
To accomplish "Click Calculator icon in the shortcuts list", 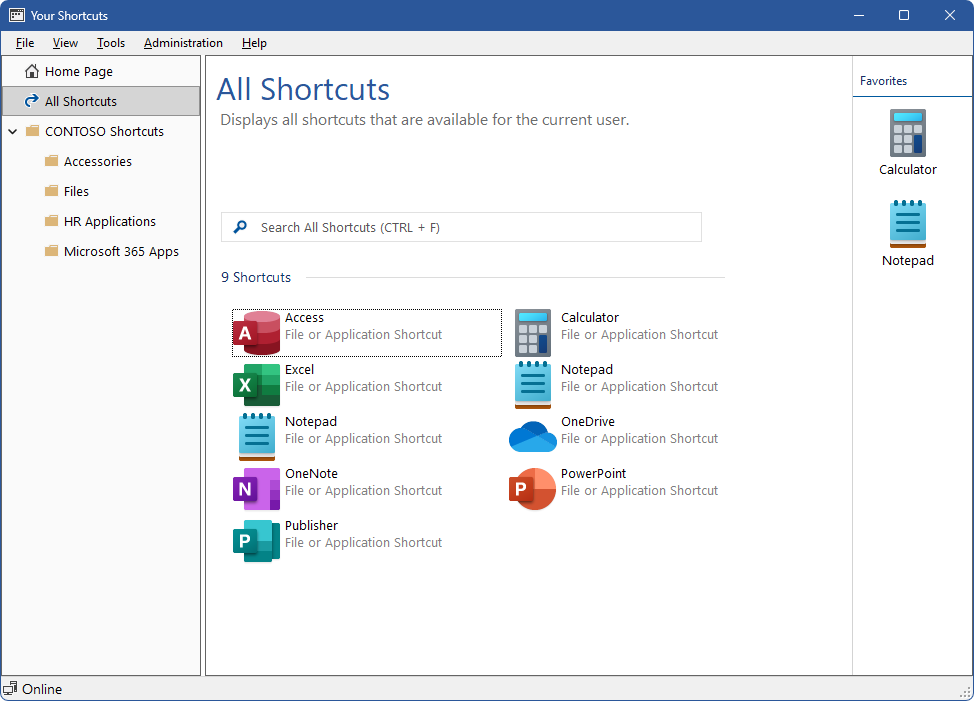I will 532,333.
